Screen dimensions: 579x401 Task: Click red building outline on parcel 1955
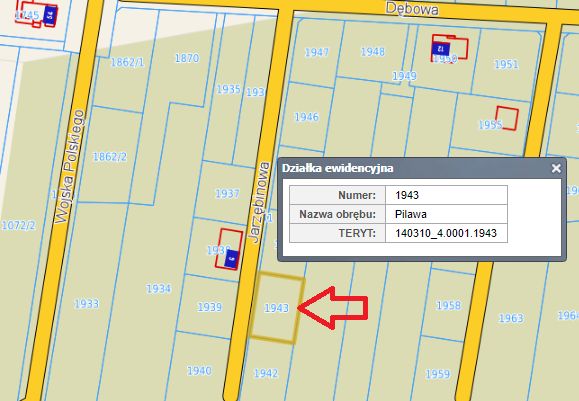coord(507,118)
